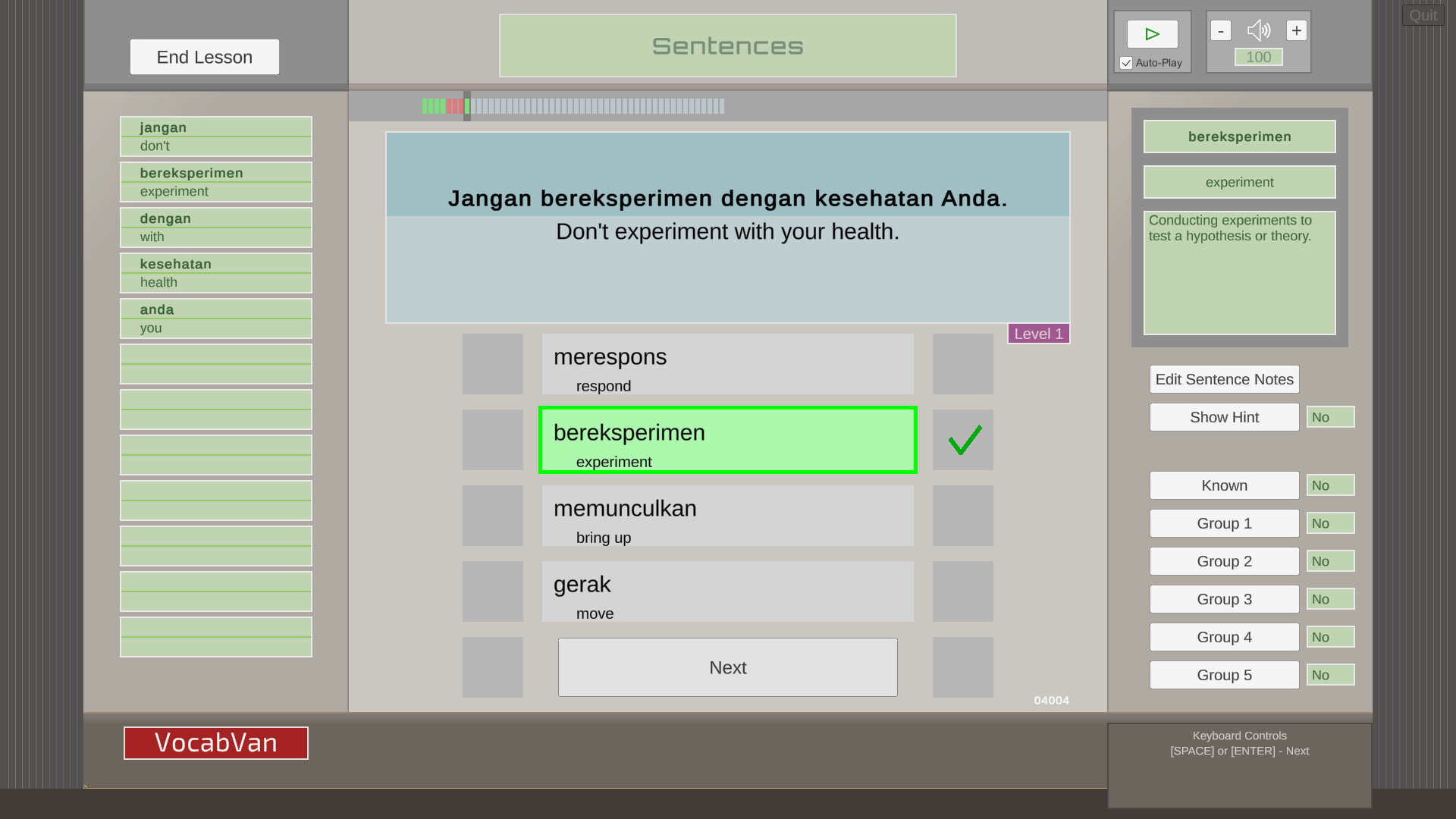1456x819 pixels.
Task: Click the VocabVan logo icon
Action: 216,743
